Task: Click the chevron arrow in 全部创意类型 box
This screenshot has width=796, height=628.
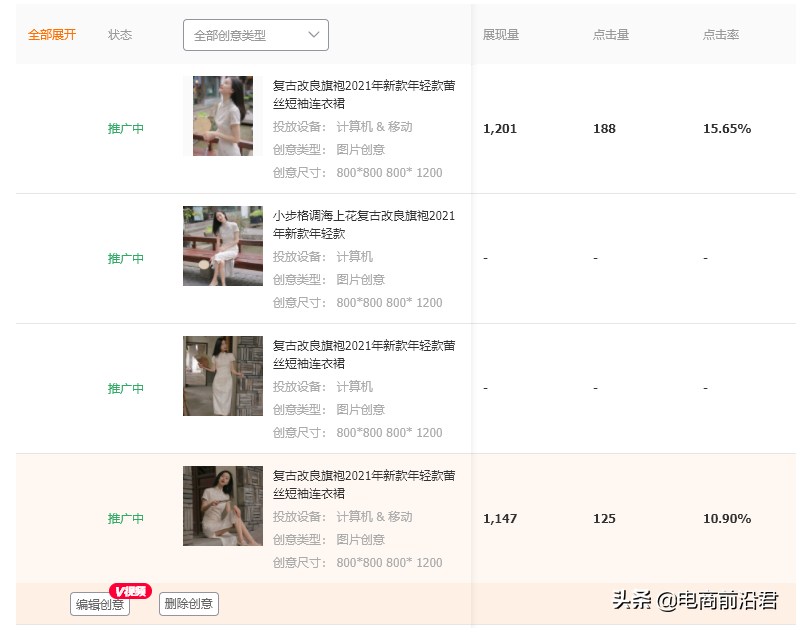Action: coord(314,35)
